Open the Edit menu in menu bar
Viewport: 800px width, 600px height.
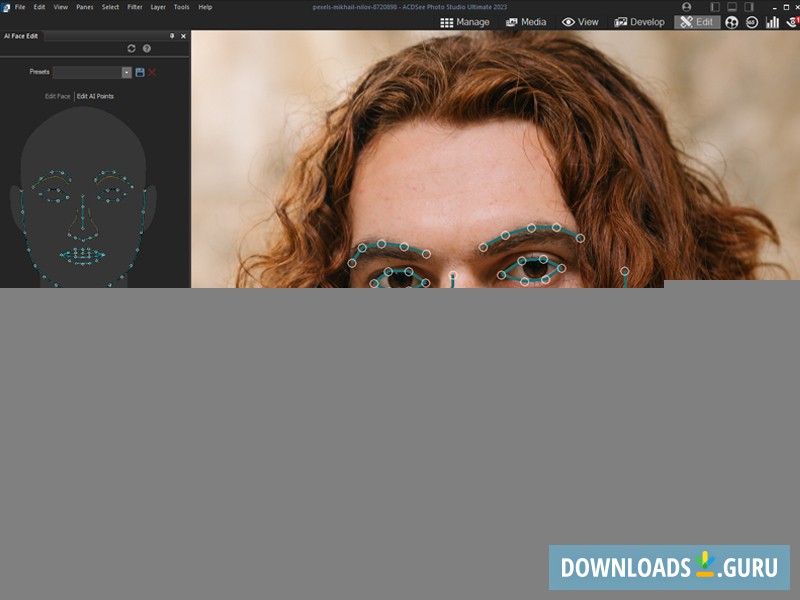click(39, 7)
